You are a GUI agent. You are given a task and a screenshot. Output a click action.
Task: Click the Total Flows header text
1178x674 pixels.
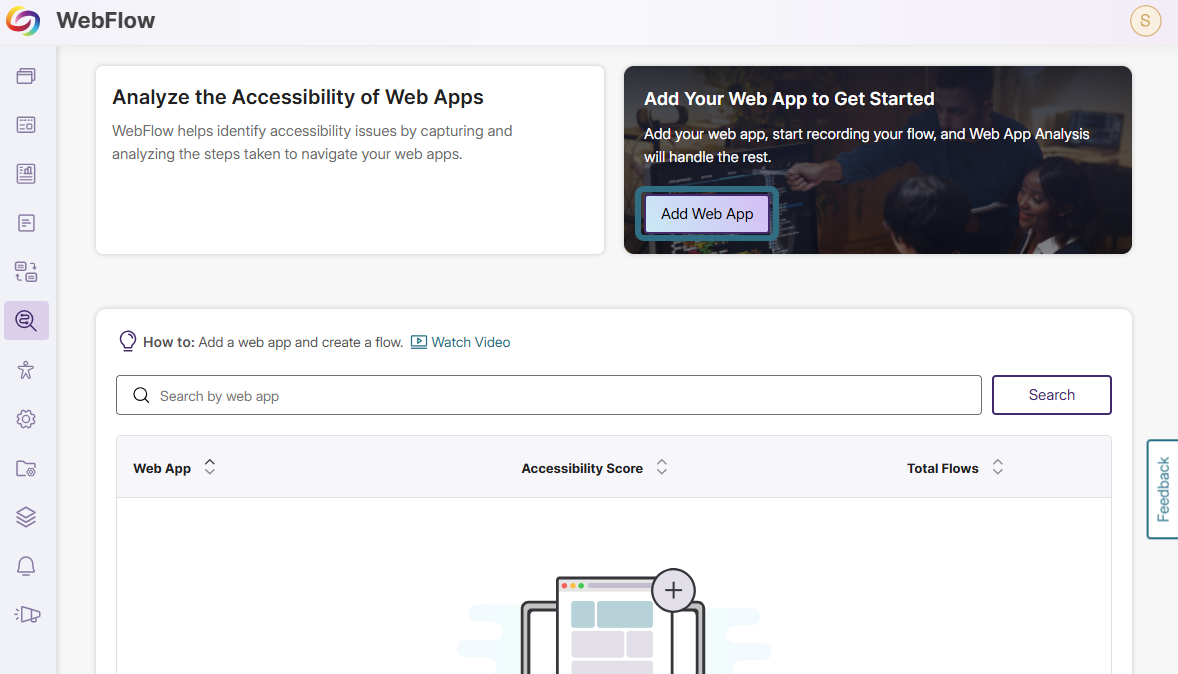click(x=943, y=468)
